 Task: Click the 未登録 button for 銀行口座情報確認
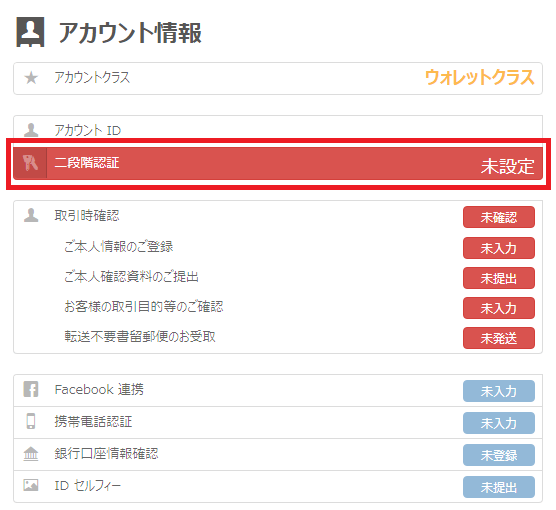click(499, 455)
